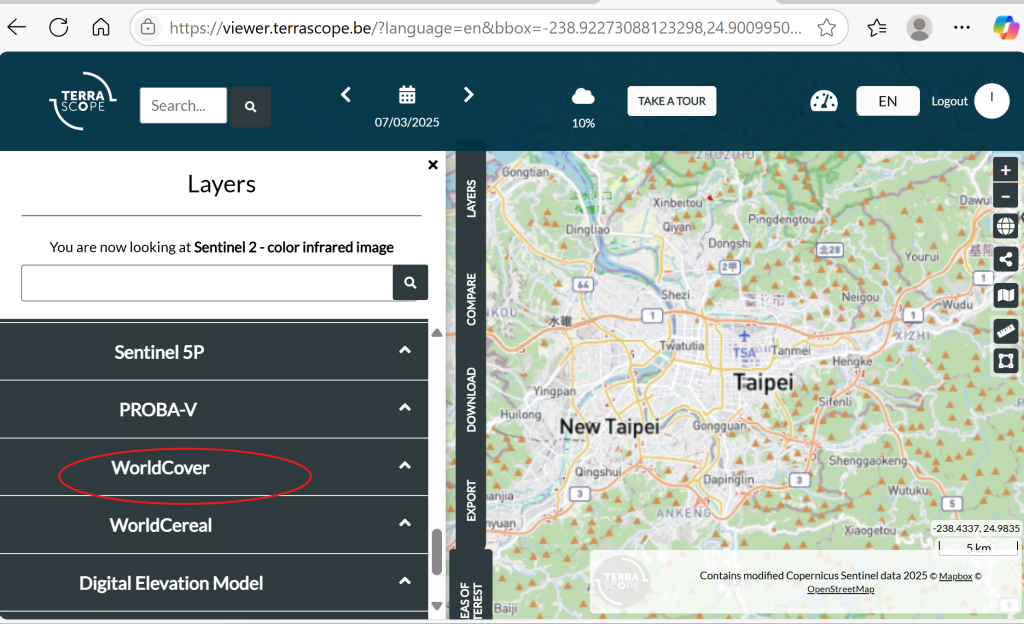Viewport: 1024px width, 624px height.
Task: Click the address bar URL
Action: click(485, 28)
